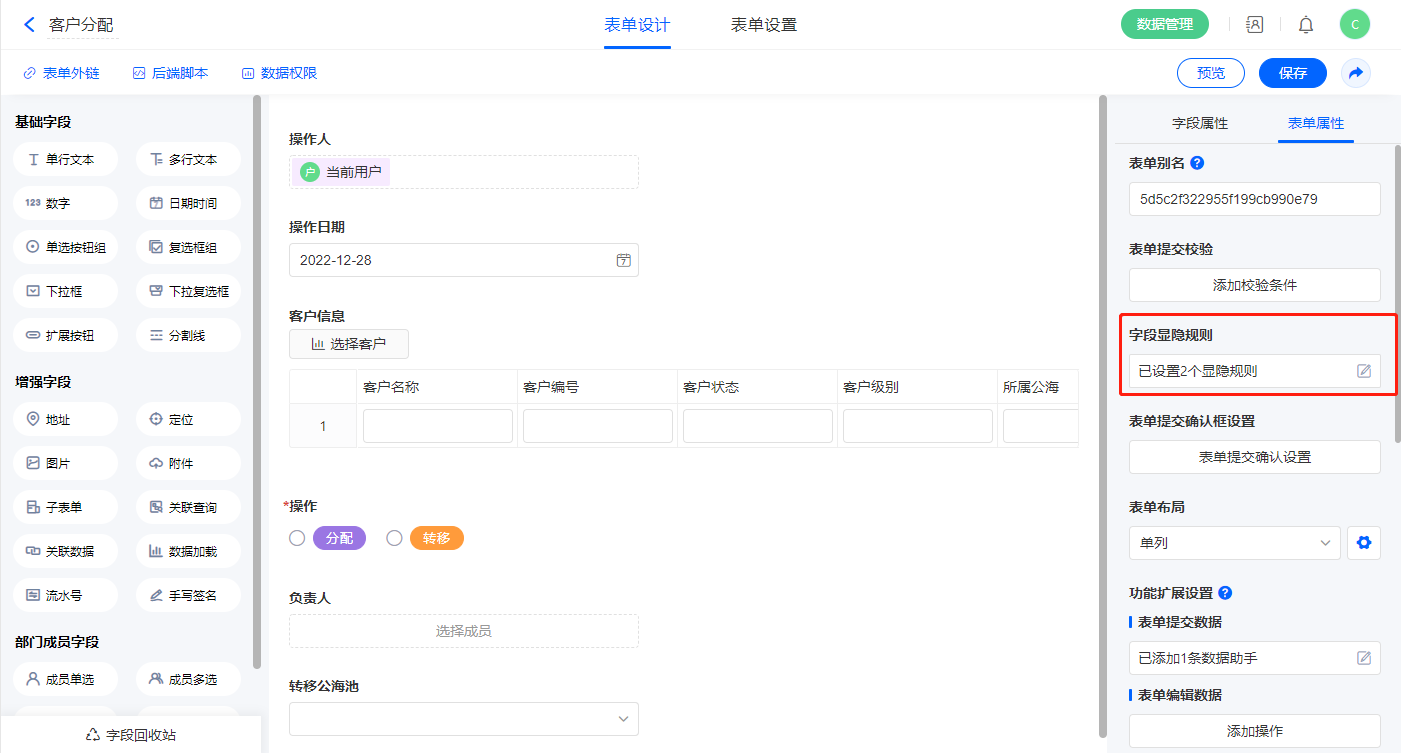
Task: Click the share arrow icon next to 保存
Action: pos(1355,73)
